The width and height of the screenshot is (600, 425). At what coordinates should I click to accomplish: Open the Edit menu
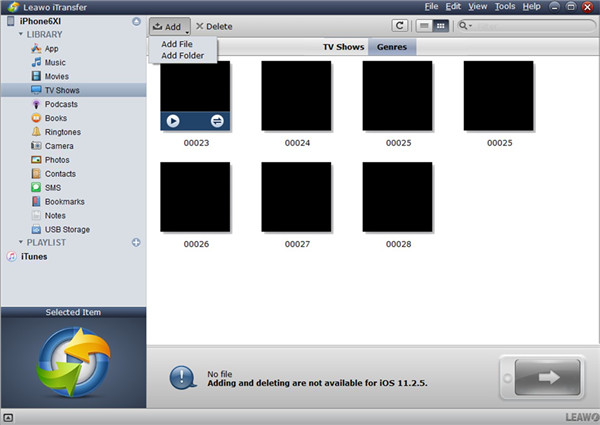point(453,7)
